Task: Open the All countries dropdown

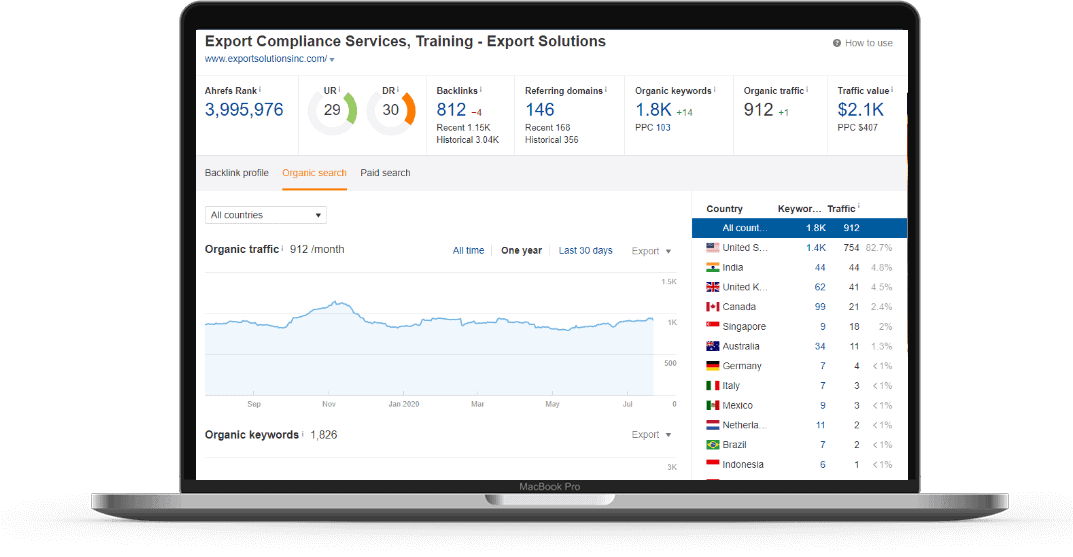Action: tap(266, 215)
